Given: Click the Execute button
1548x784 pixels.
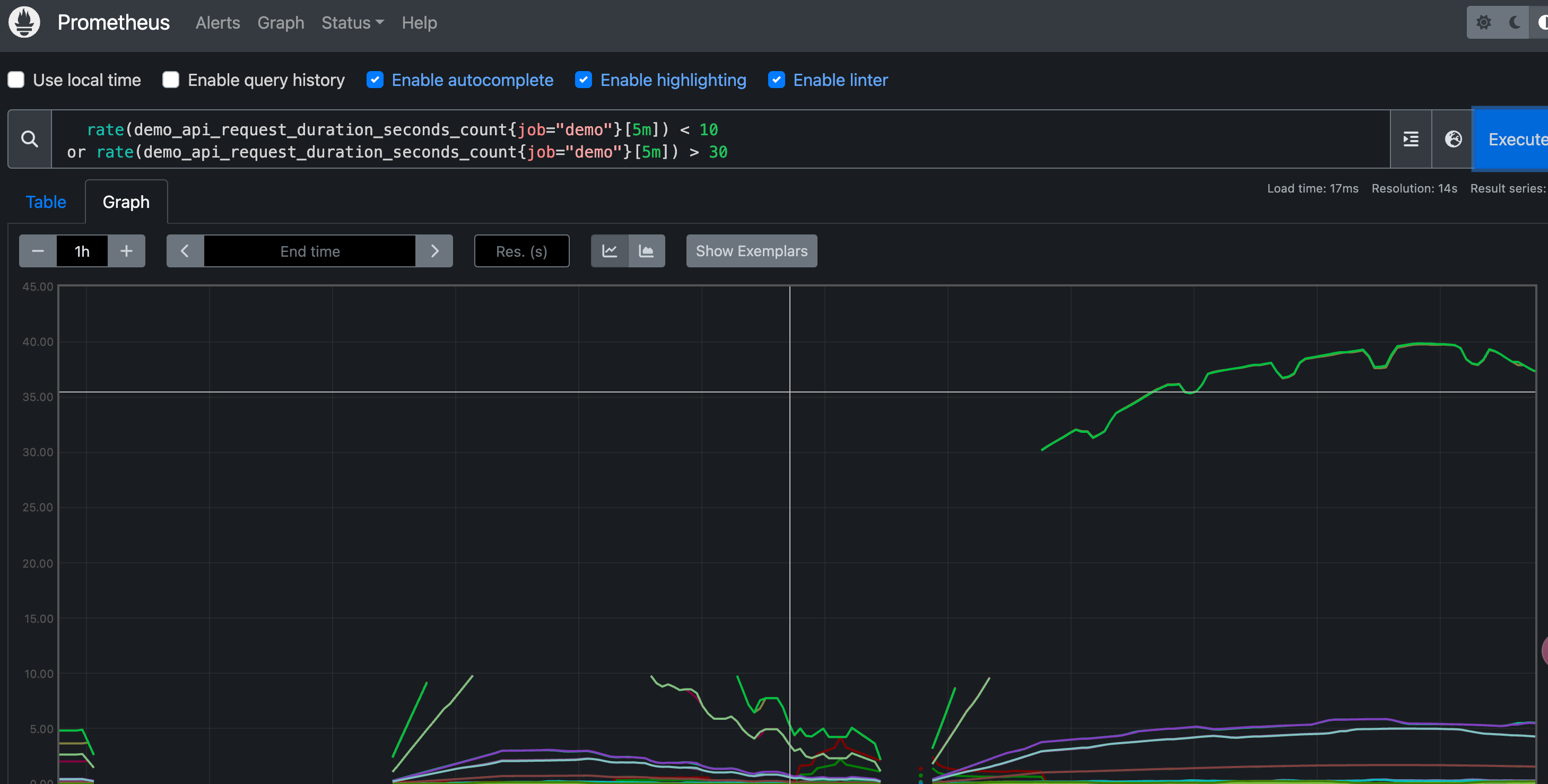Looking at the screenshot, I should coord(1511,140).
